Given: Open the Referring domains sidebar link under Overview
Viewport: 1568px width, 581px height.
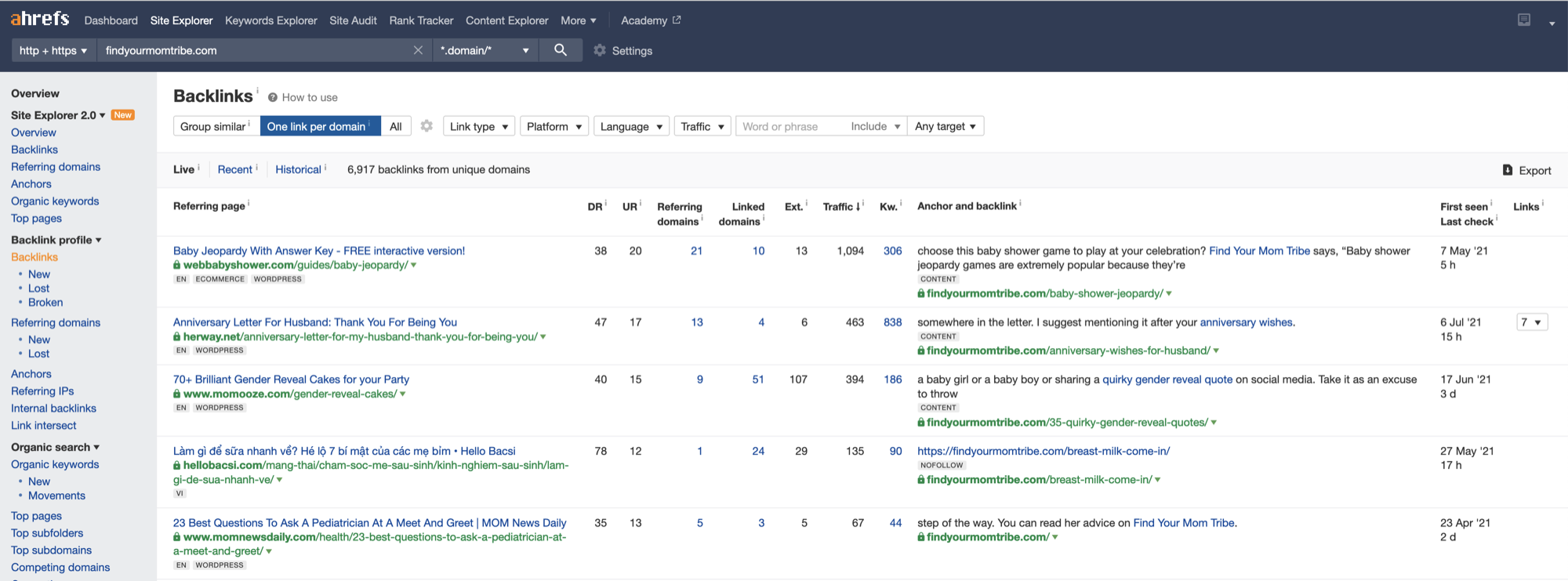Looking at the screenshot, I should coord(56,167).
